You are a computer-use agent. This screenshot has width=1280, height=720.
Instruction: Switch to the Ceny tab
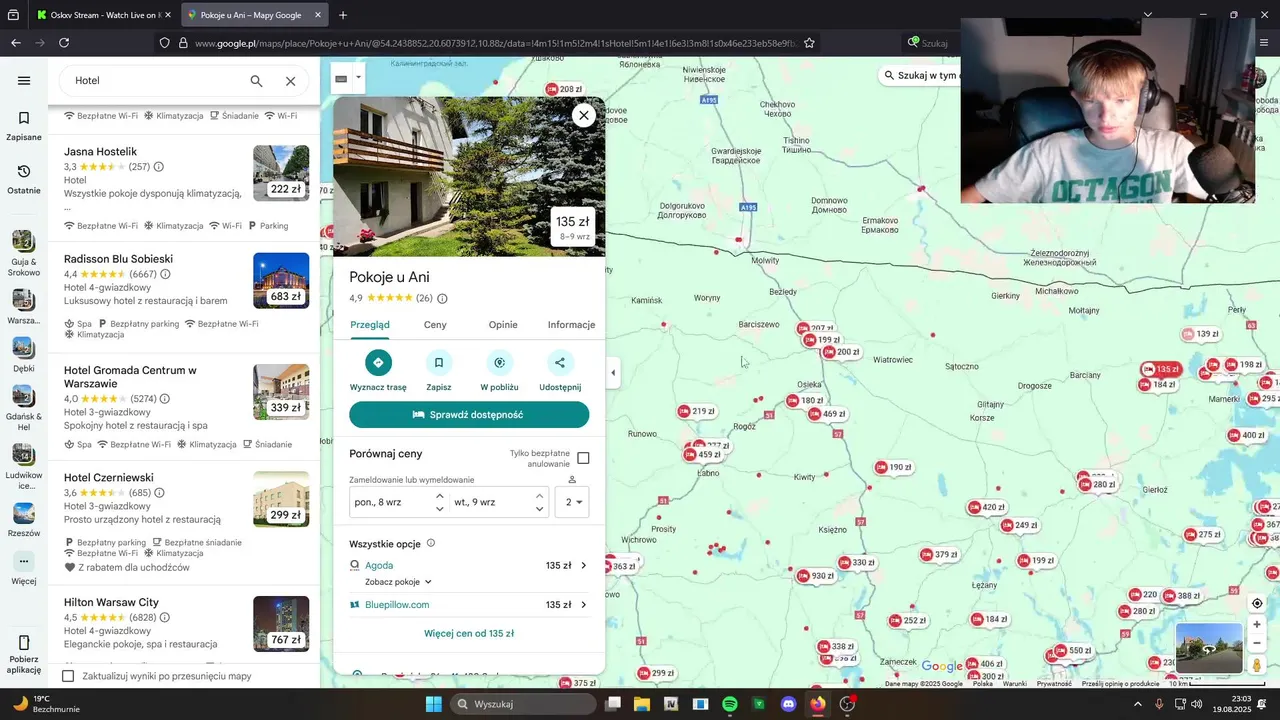click(x=435, y=325)
